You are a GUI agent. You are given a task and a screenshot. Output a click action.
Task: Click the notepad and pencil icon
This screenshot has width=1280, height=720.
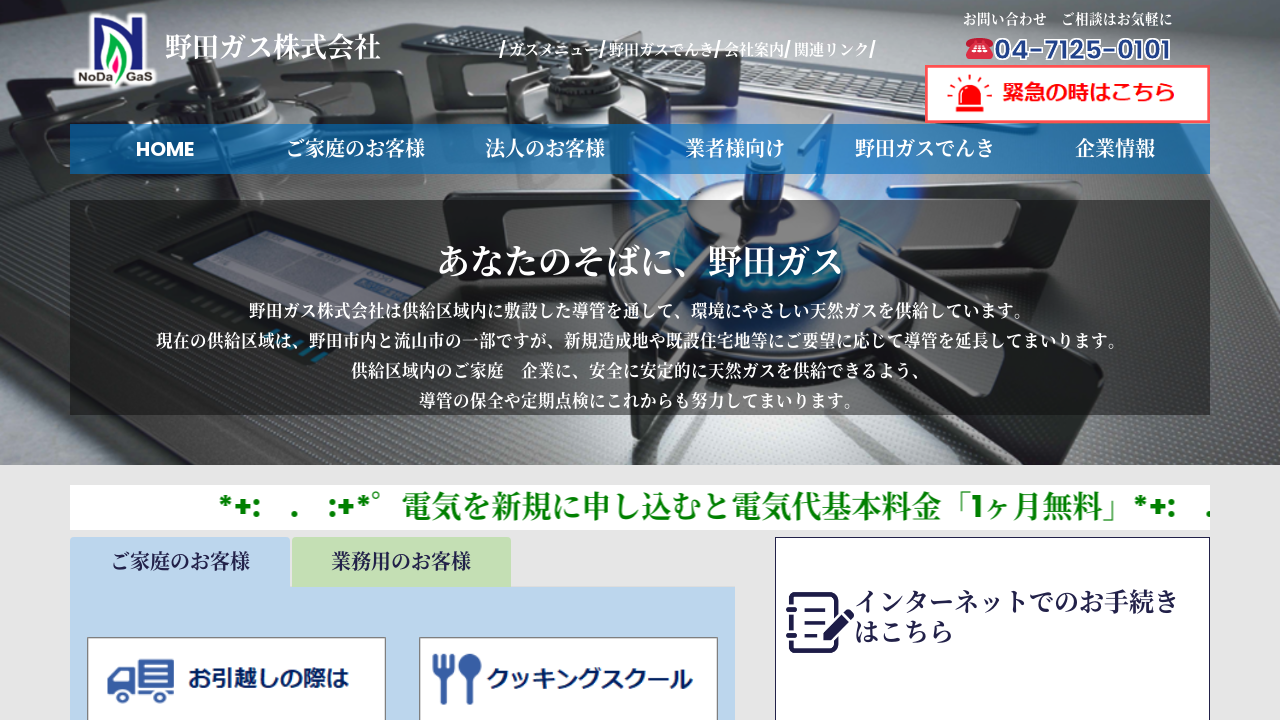coord(819,622)
